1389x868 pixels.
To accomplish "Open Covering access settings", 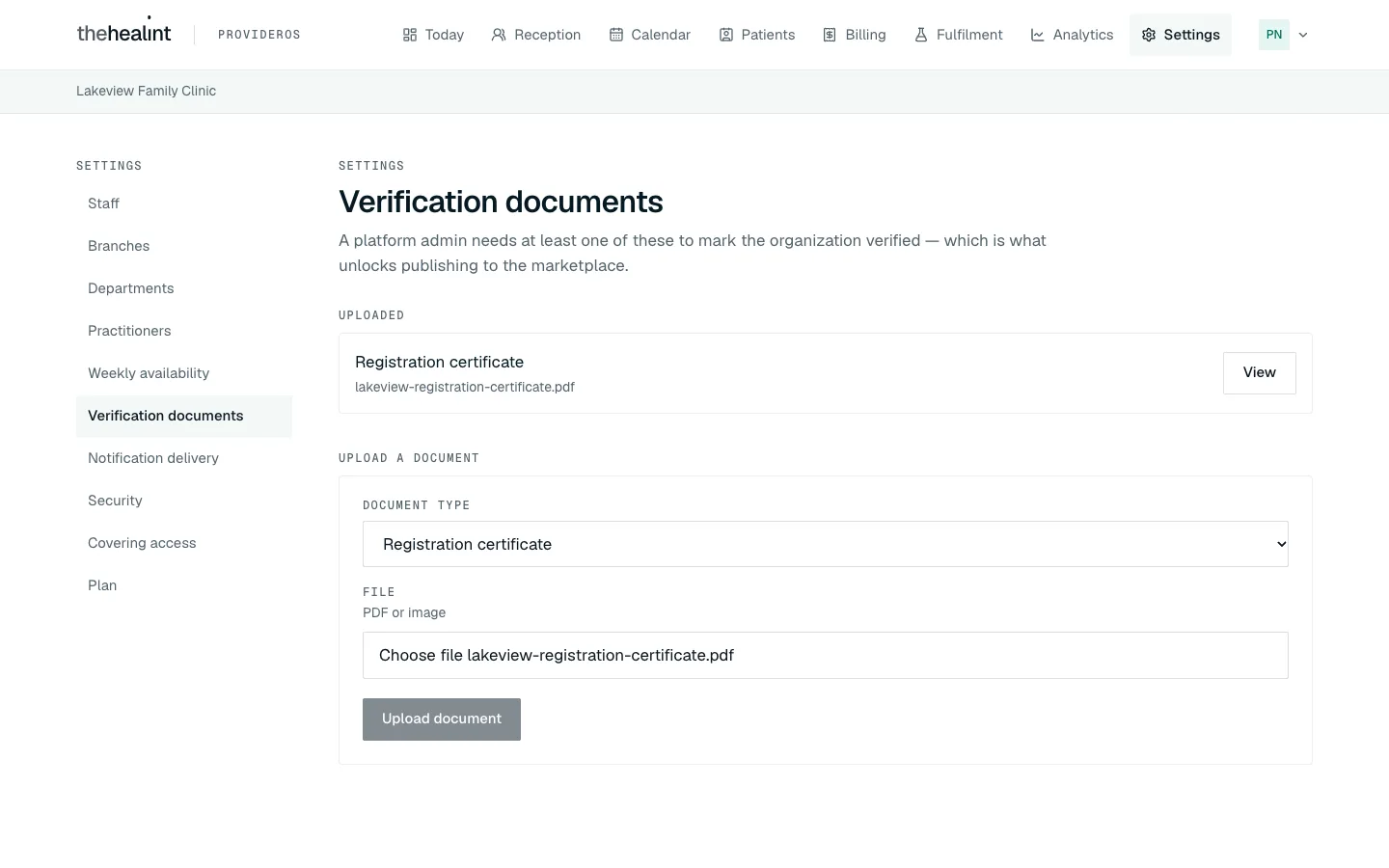I will [x=184, y=543].
